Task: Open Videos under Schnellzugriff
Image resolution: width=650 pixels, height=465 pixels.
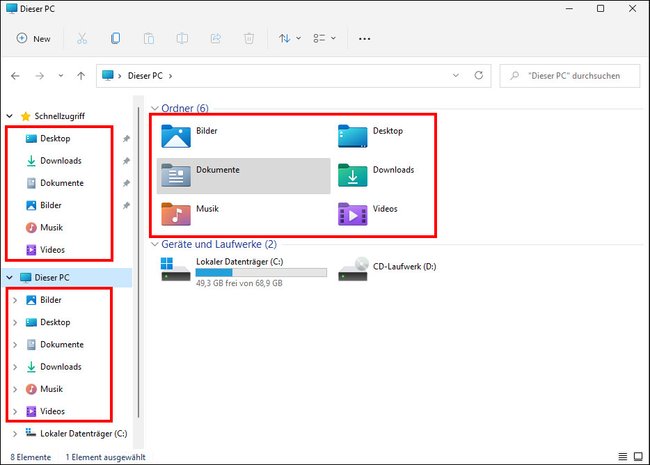Action: (x=52, y=250)
